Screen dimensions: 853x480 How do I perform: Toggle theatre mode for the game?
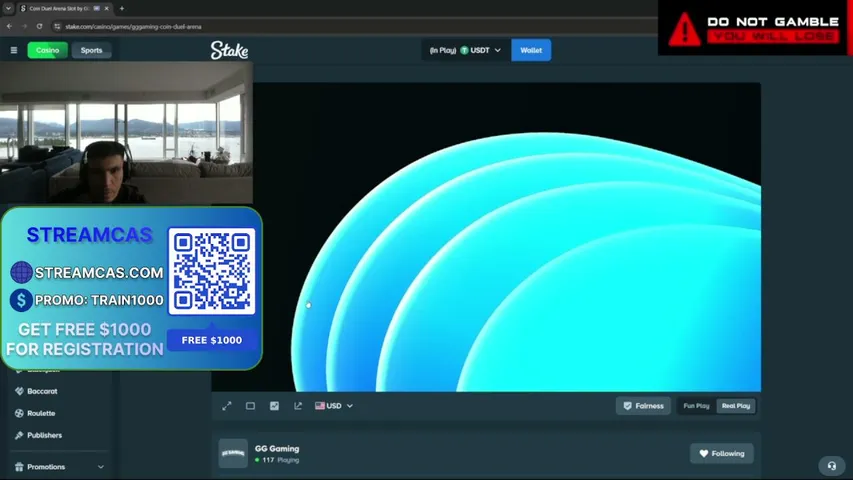[x=250, y=406]
